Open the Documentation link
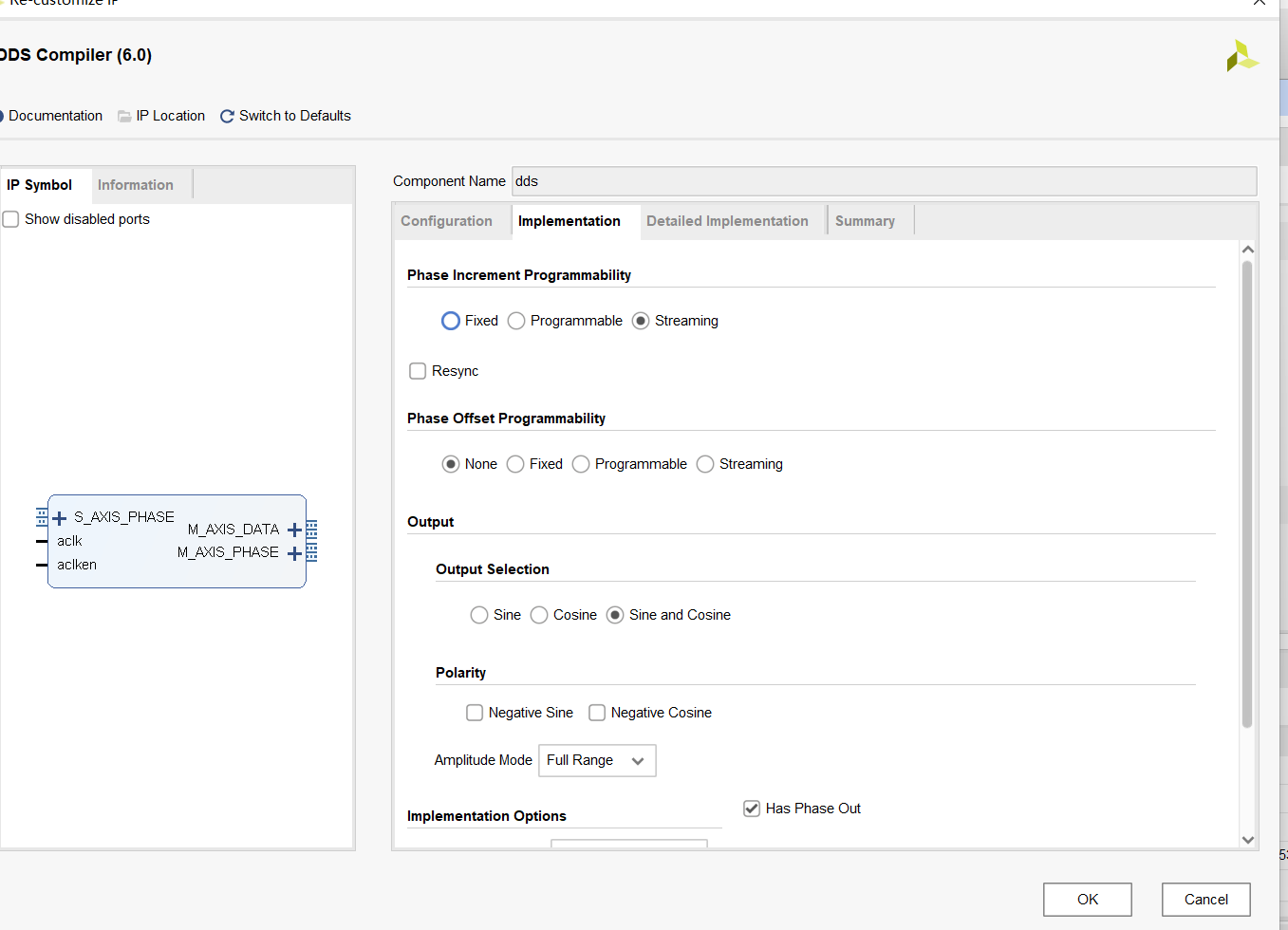 (55, 116)
